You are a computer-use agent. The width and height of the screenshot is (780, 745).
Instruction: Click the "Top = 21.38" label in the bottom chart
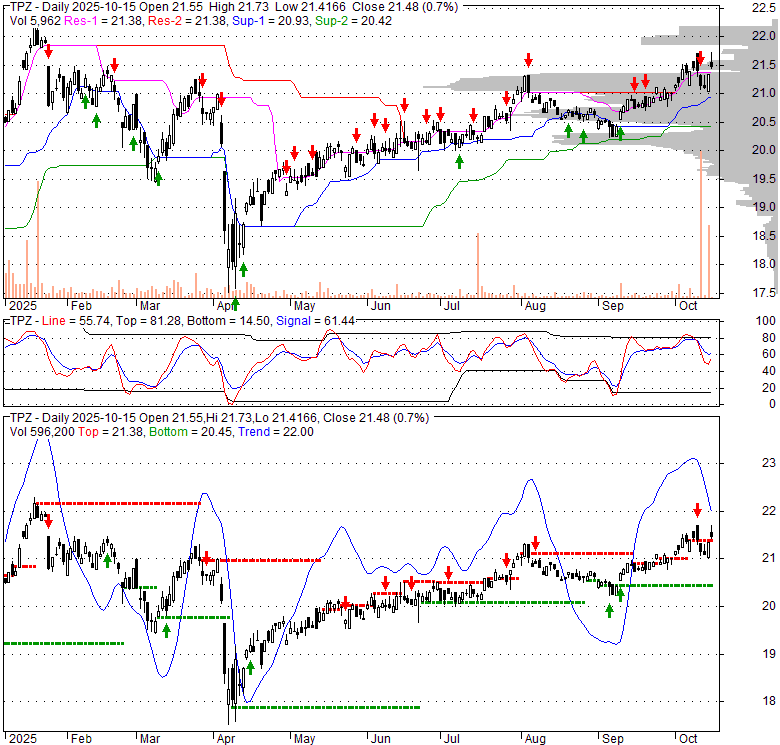click(110, 432)
